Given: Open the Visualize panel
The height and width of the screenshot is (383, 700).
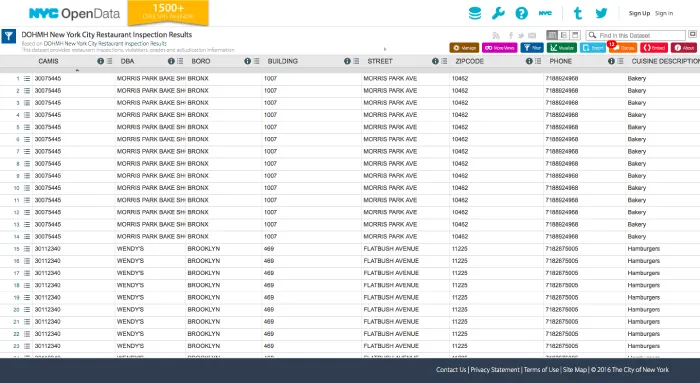Looking at the screenshot, I should click(x=562, y=48).
